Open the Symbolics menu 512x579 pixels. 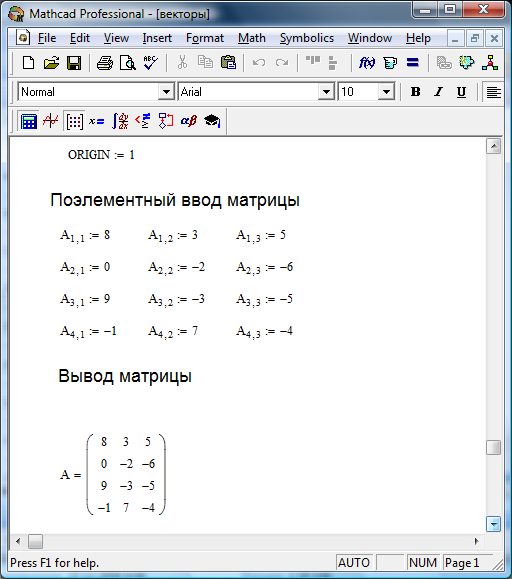pyautogui.click(x=307, y=38)
